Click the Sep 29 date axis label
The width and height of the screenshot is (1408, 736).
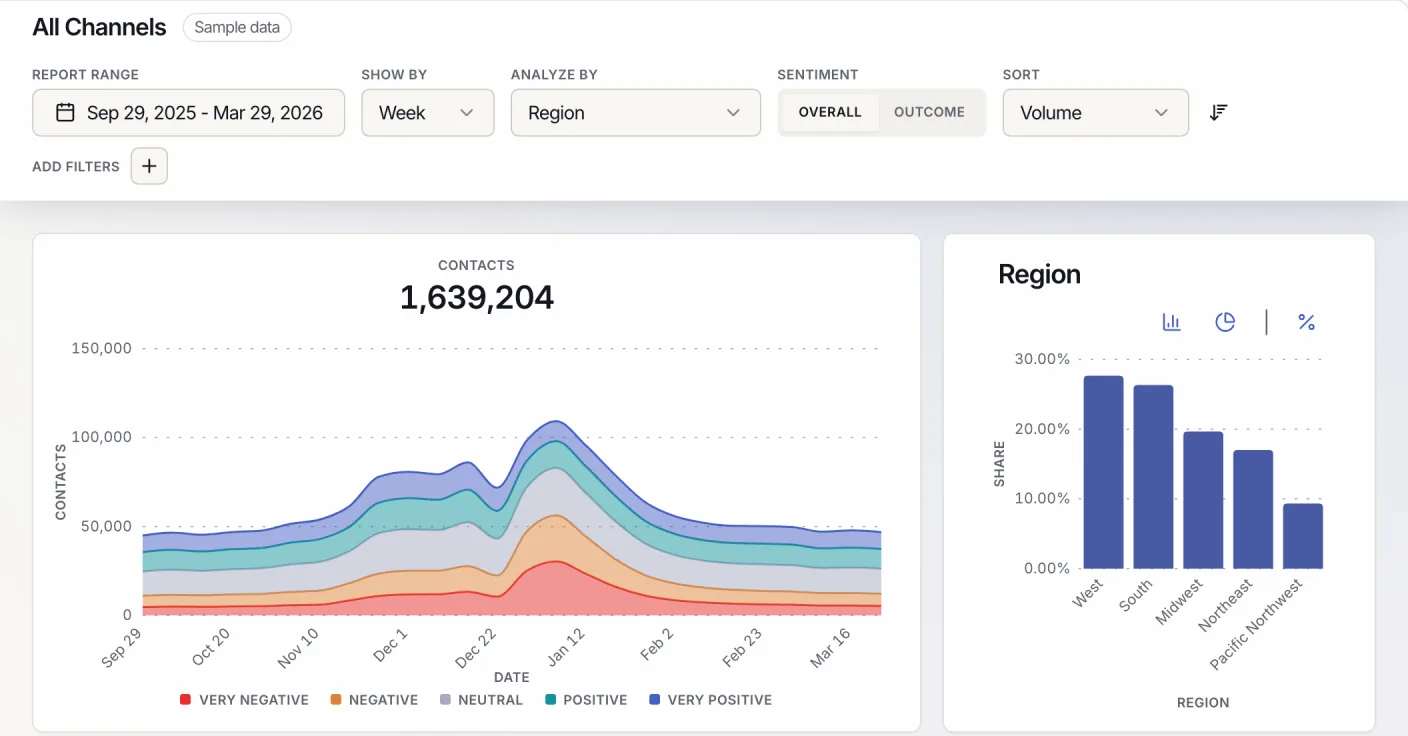(121, 649)
